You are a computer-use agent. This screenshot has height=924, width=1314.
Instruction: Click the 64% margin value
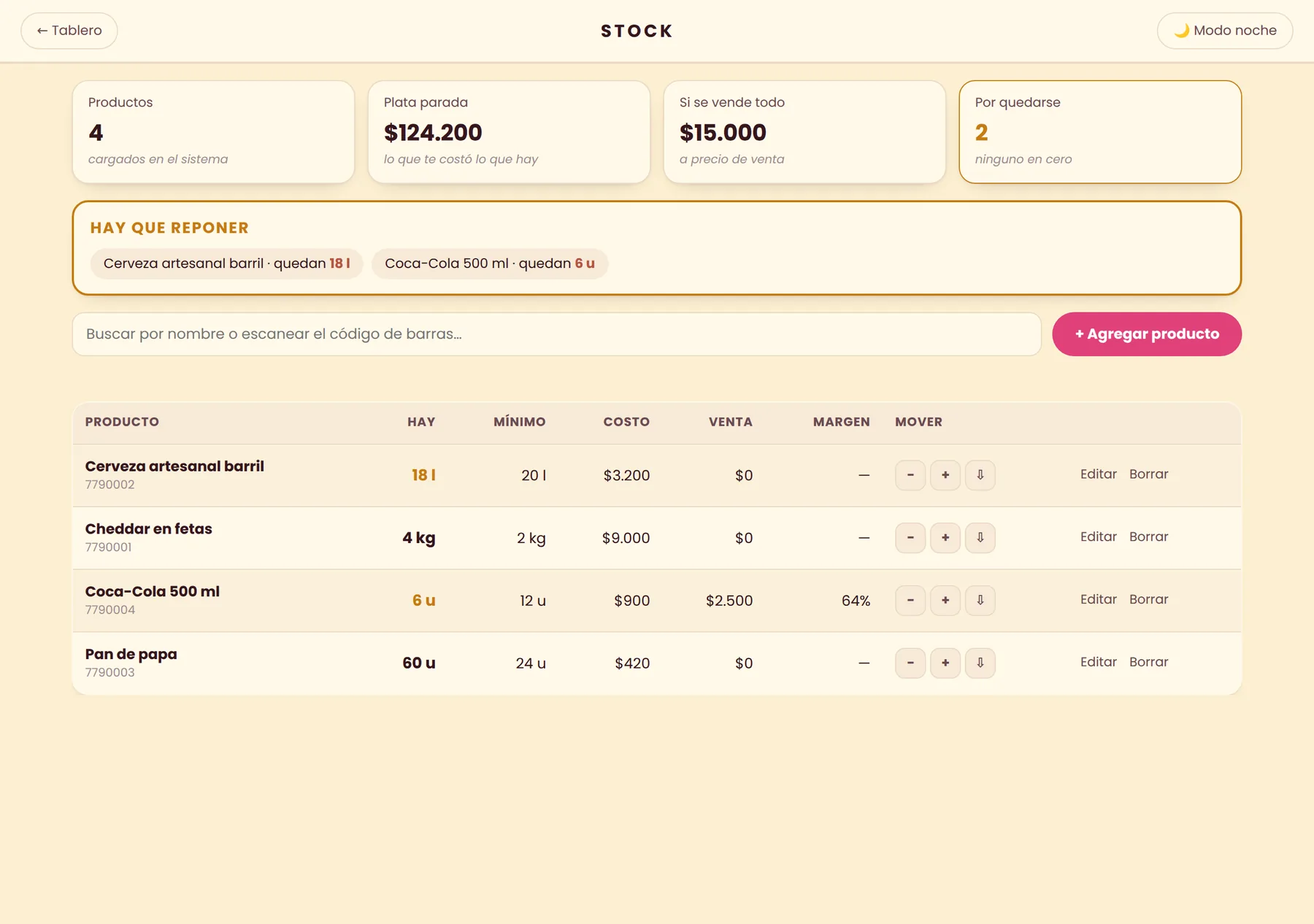[x=856, y=601]
